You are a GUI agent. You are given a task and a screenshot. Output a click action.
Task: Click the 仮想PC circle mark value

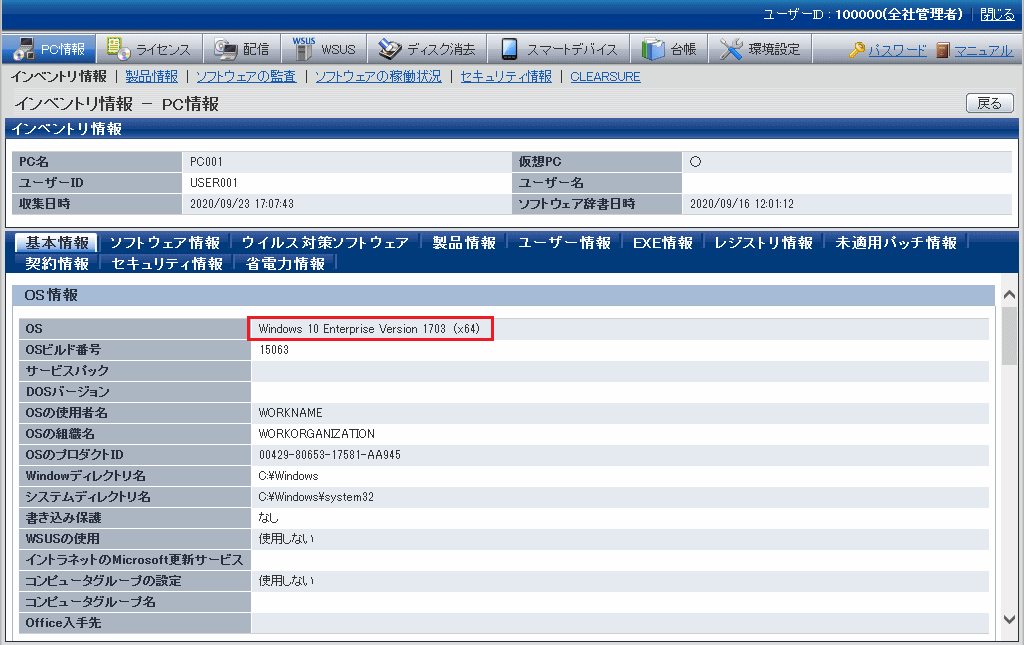point(696,162)
